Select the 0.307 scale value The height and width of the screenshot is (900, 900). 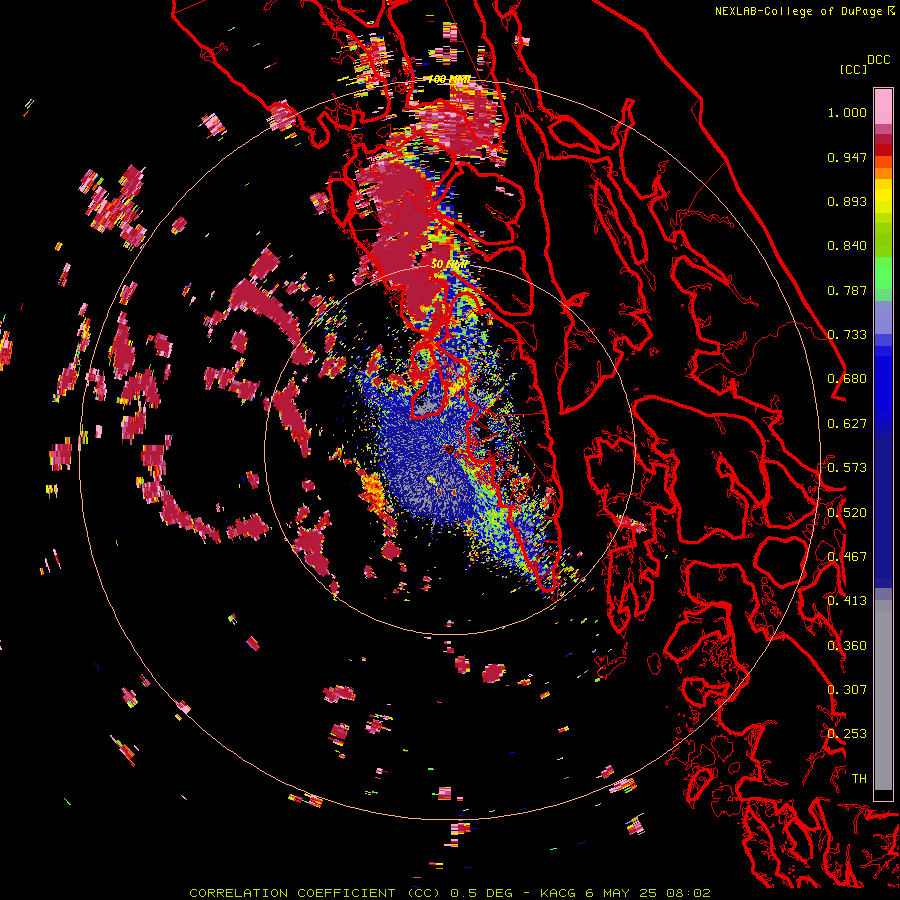(x=847, y=690)
